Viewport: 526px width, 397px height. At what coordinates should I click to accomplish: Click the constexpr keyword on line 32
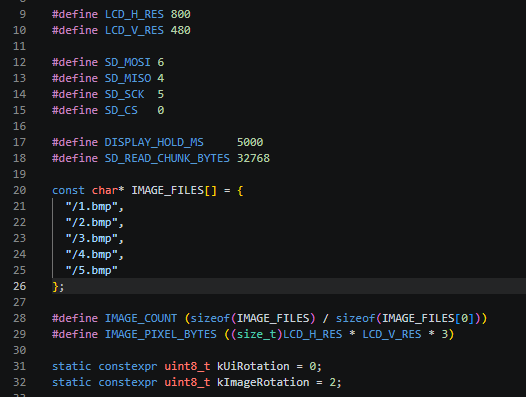click(x=127, y=383)
